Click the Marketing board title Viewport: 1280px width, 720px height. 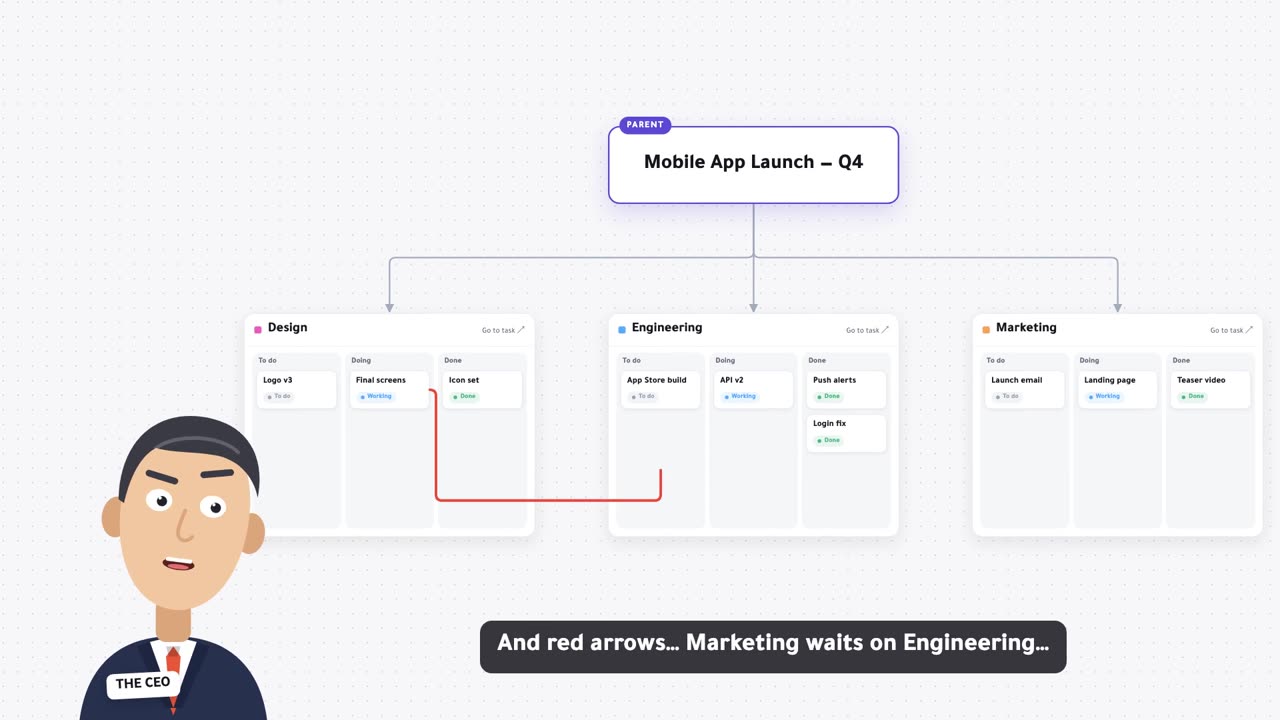(x=1026, y=328)
